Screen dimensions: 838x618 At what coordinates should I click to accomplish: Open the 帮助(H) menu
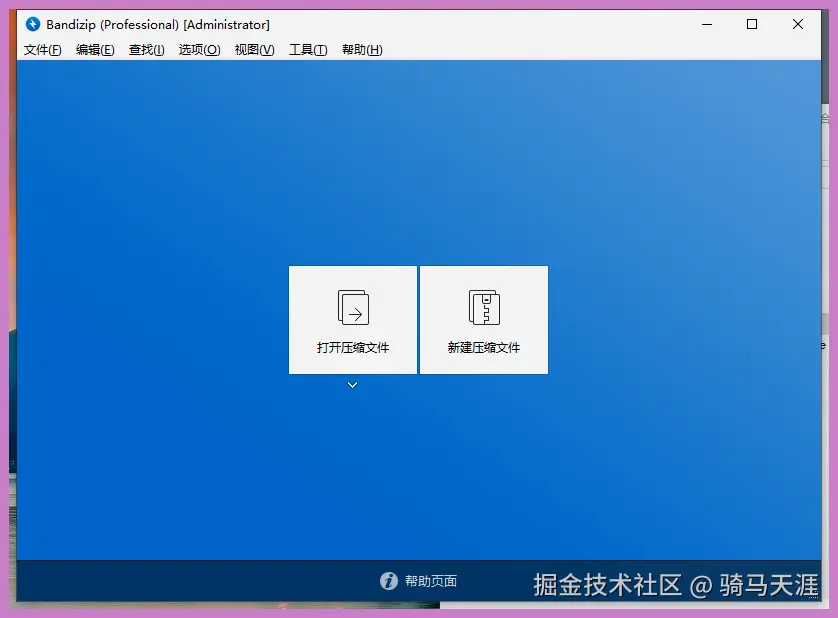click(362, 50)
